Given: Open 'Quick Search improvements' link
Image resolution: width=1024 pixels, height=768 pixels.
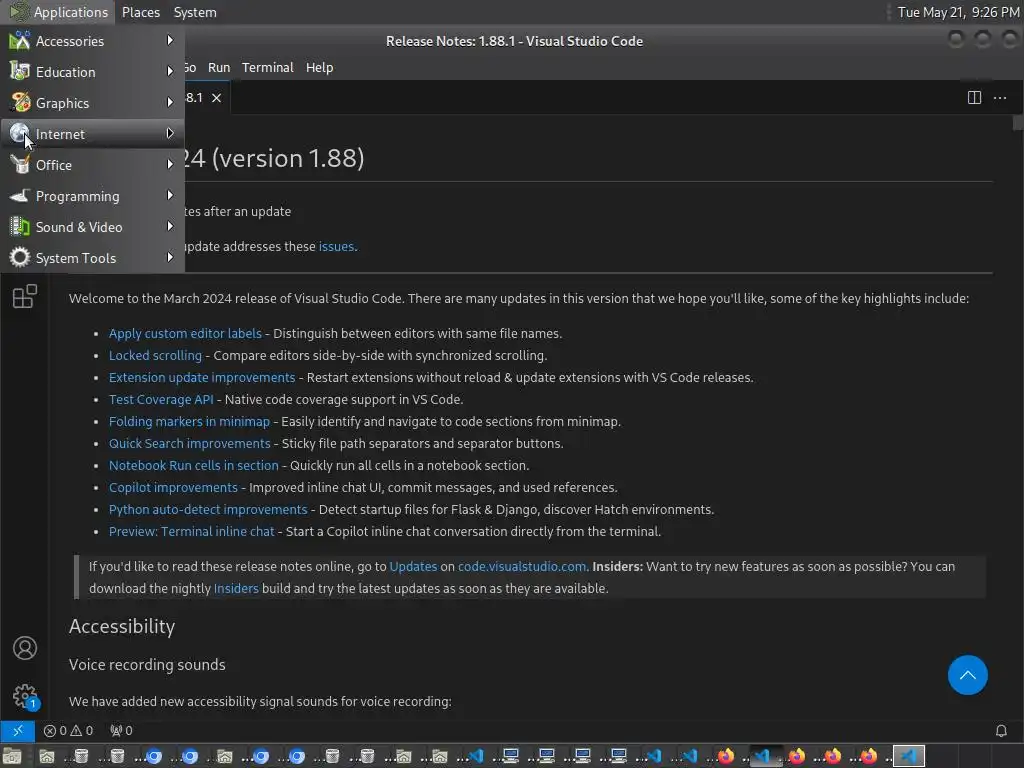Looking at the screenshot, I should 189,443.
